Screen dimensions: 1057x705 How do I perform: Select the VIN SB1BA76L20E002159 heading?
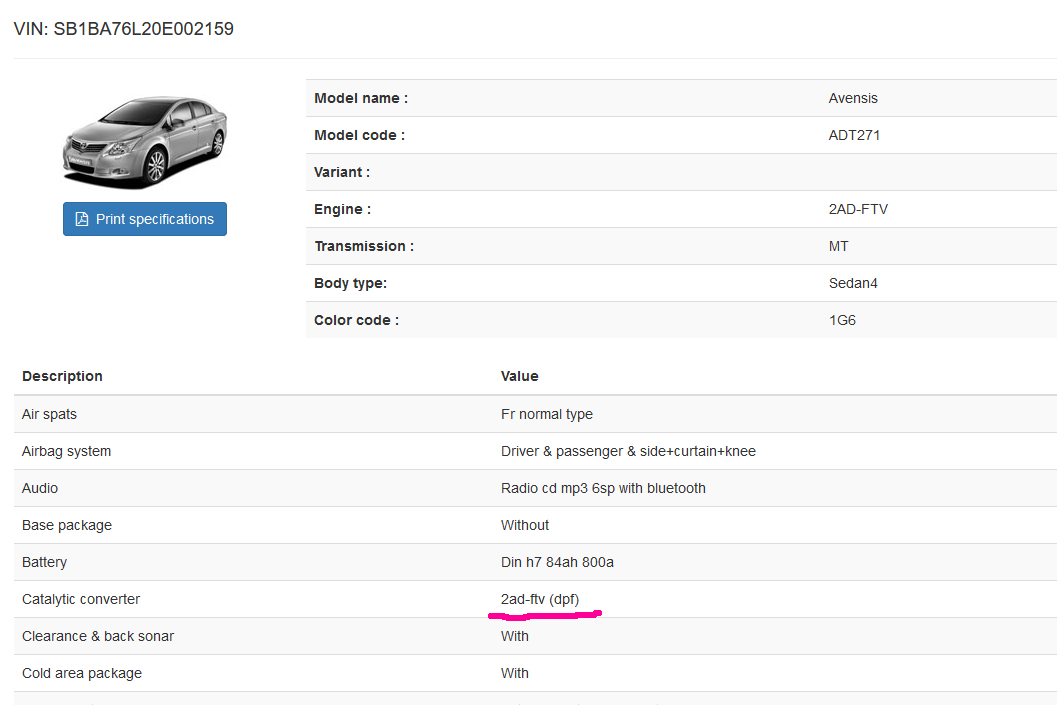(123, 29)
